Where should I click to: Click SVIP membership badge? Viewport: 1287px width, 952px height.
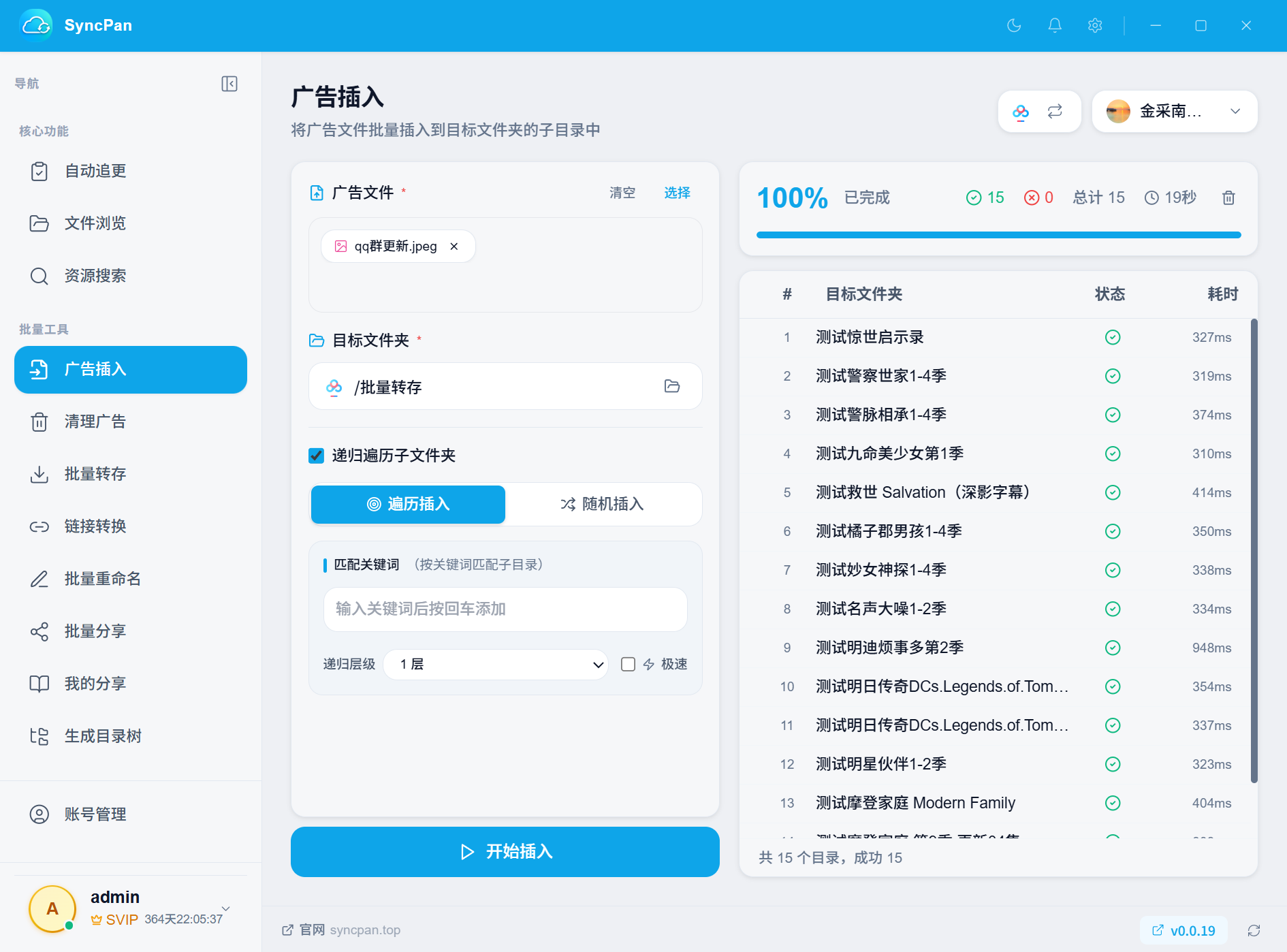coord(114,919)
